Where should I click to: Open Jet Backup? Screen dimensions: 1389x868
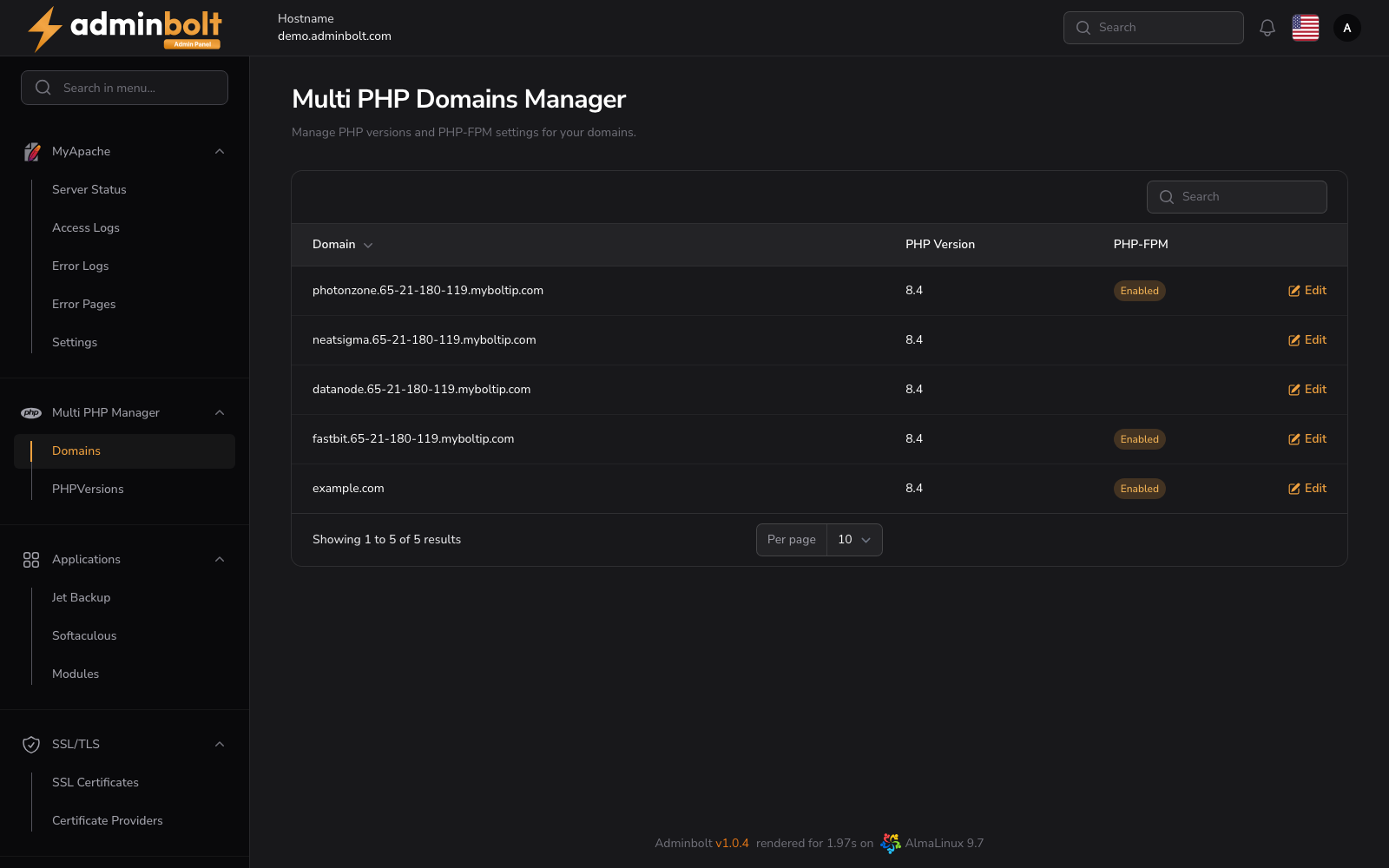click(x=82, y=597)
